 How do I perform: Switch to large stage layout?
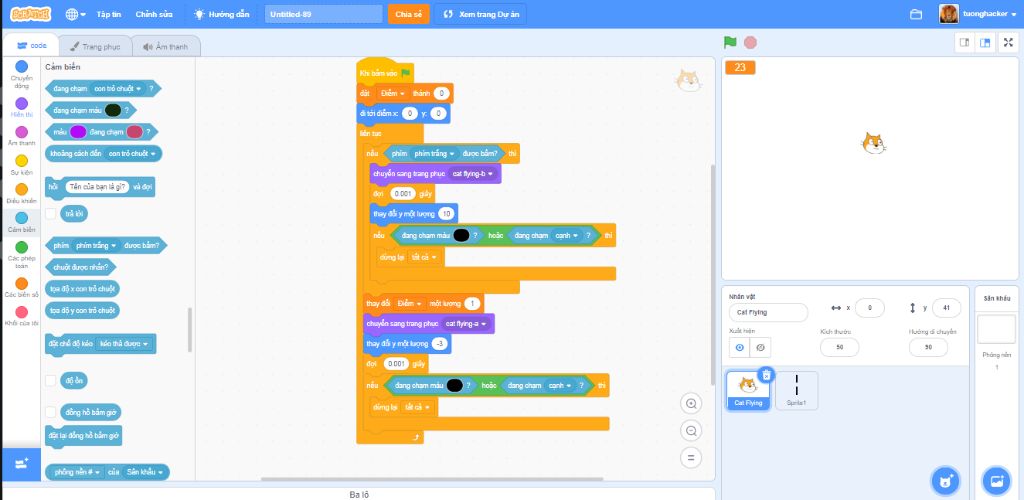point(985,42)
